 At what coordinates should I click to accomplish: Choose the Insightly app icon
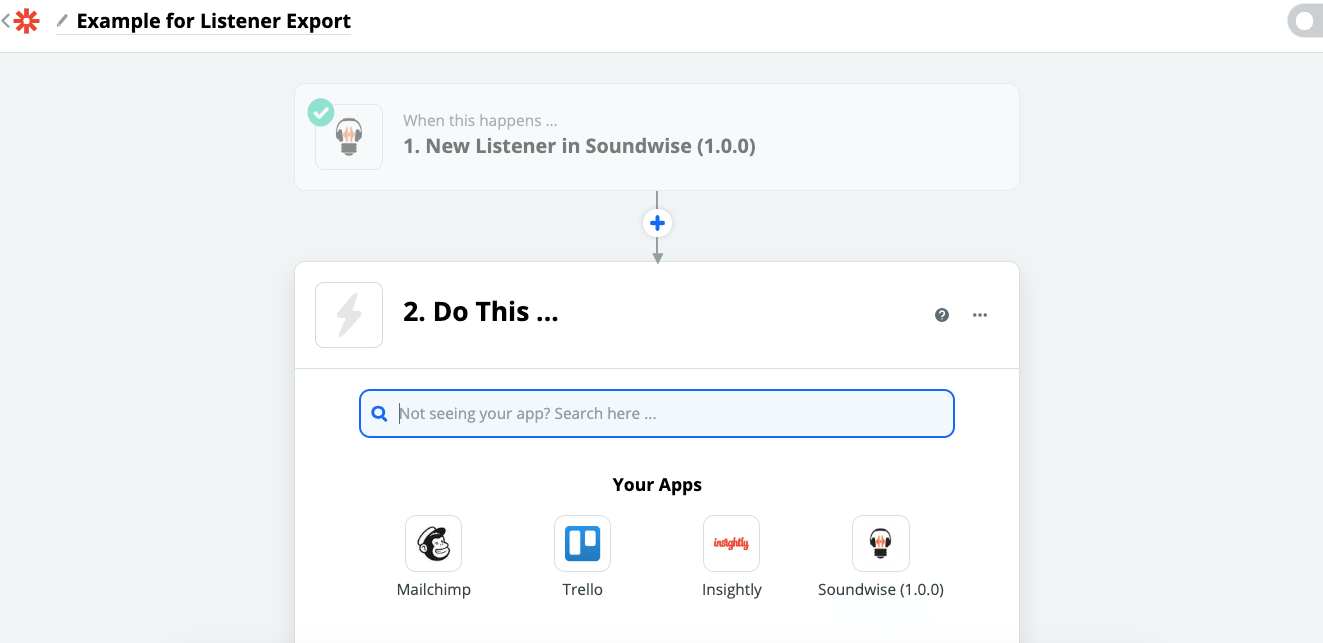732,544
